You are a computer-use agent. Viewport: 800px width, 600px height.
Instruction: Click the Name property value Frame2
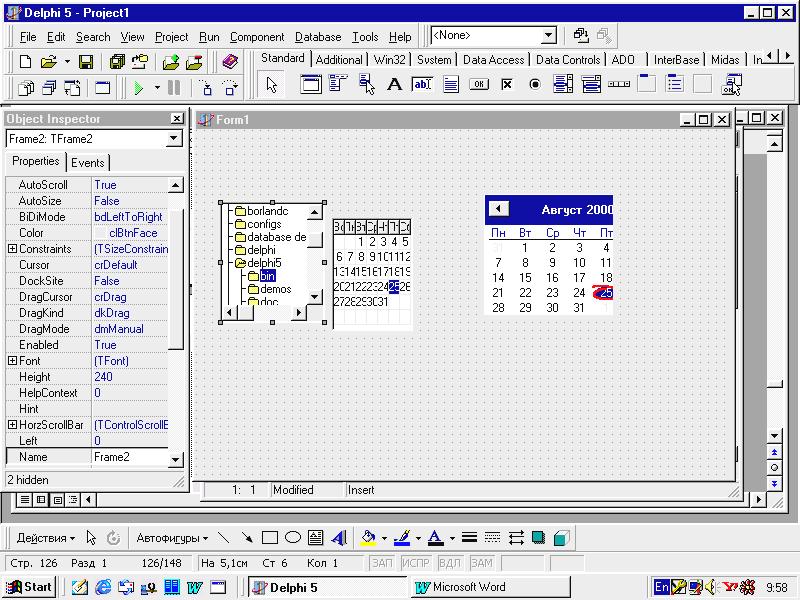coord(130,457)
